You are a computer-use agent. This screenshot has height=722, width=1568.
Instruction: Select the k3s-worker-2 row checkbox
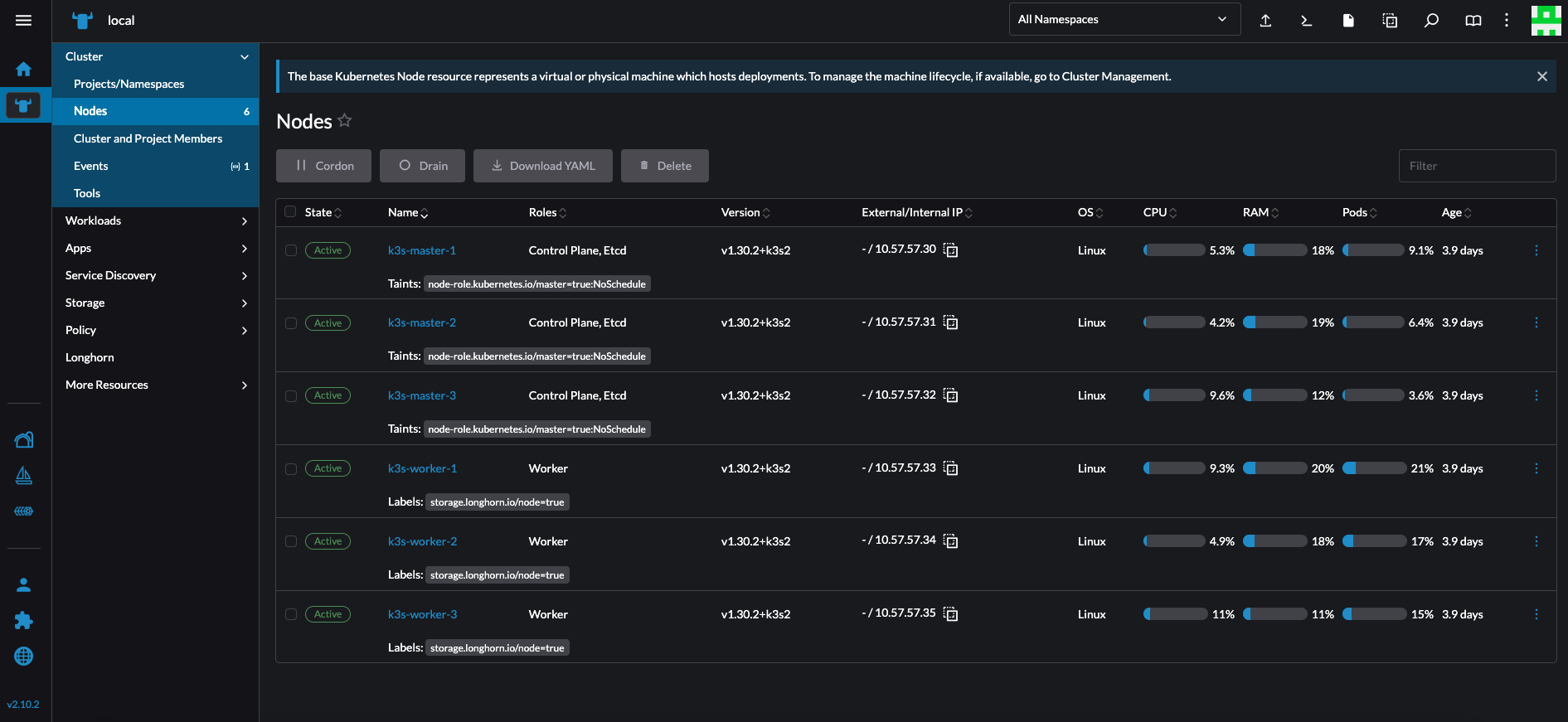point(291,541)
